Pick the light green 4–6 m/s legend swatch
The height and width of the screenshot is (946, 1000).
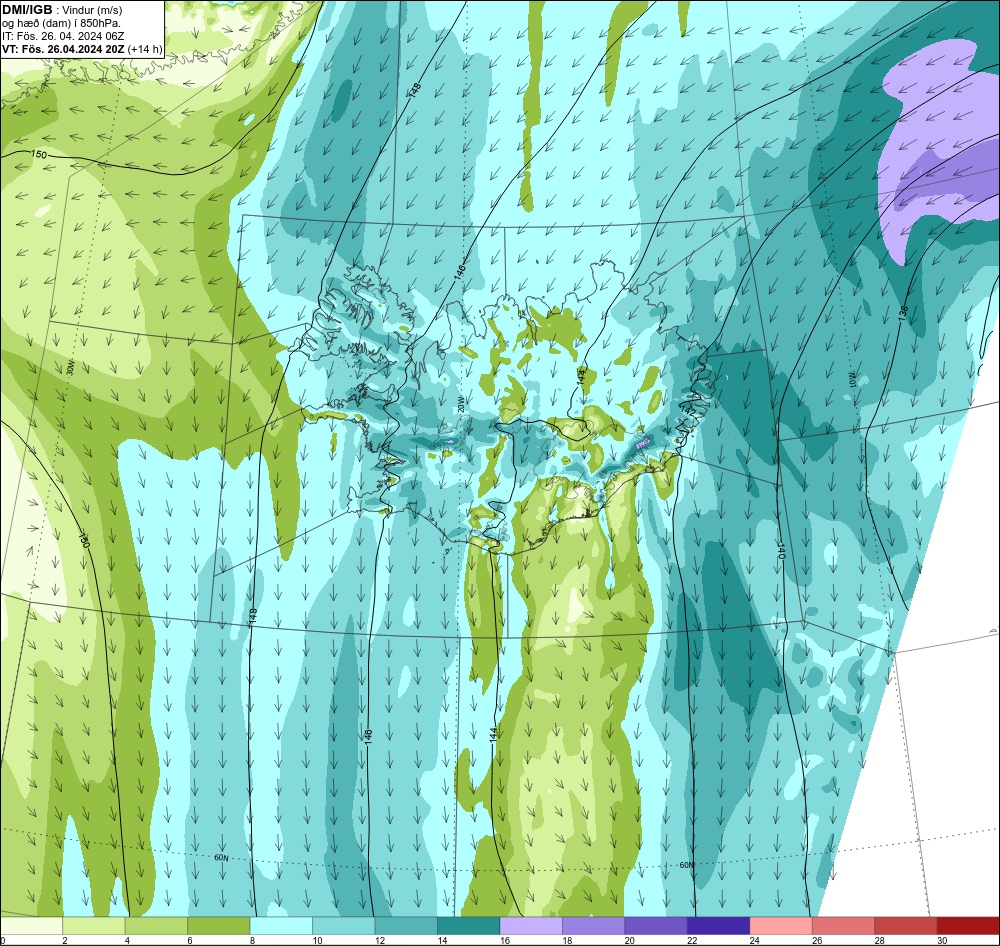pyautogui.click(x=156, y=925)
